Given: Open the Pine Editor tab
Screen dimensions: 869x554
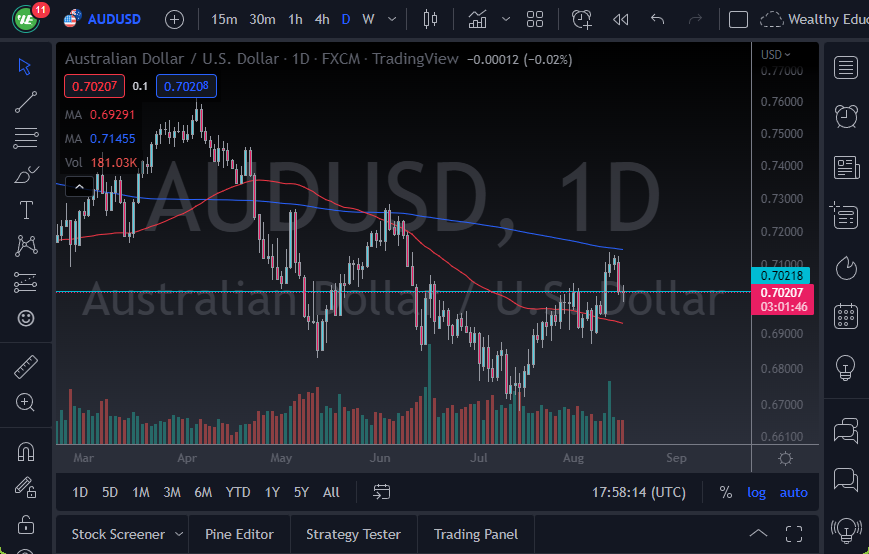Looking at the screenshot, I should [x=239, y=534].
